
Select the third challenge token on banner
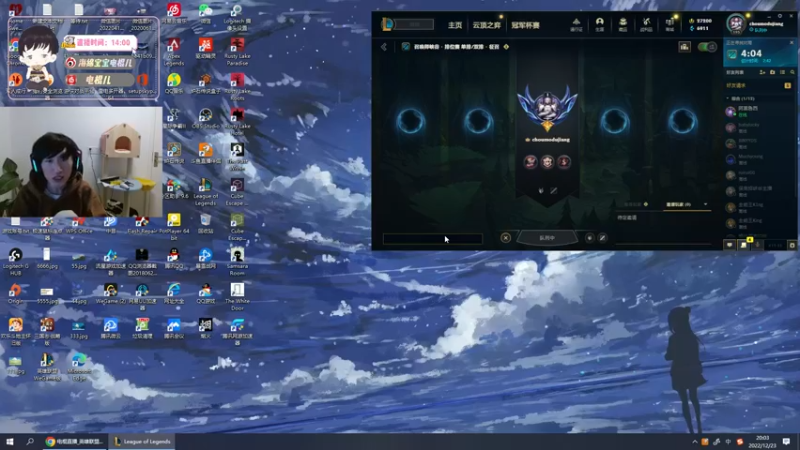564,162
